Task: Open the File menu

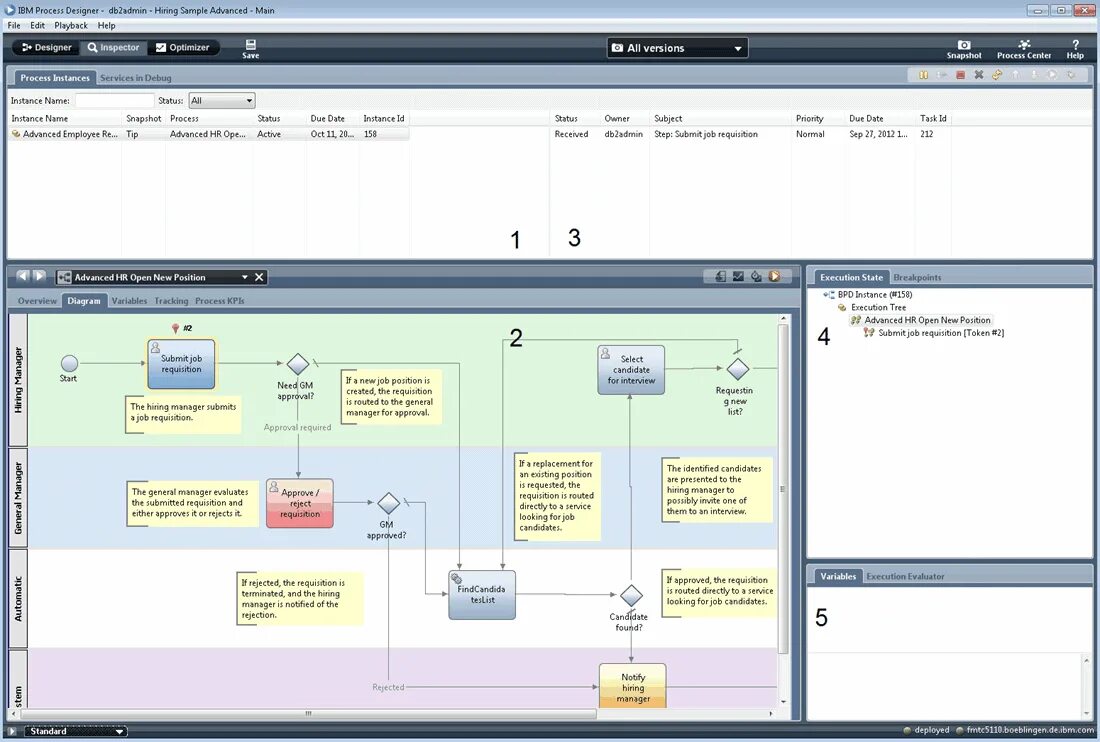Action: point(14,25)
